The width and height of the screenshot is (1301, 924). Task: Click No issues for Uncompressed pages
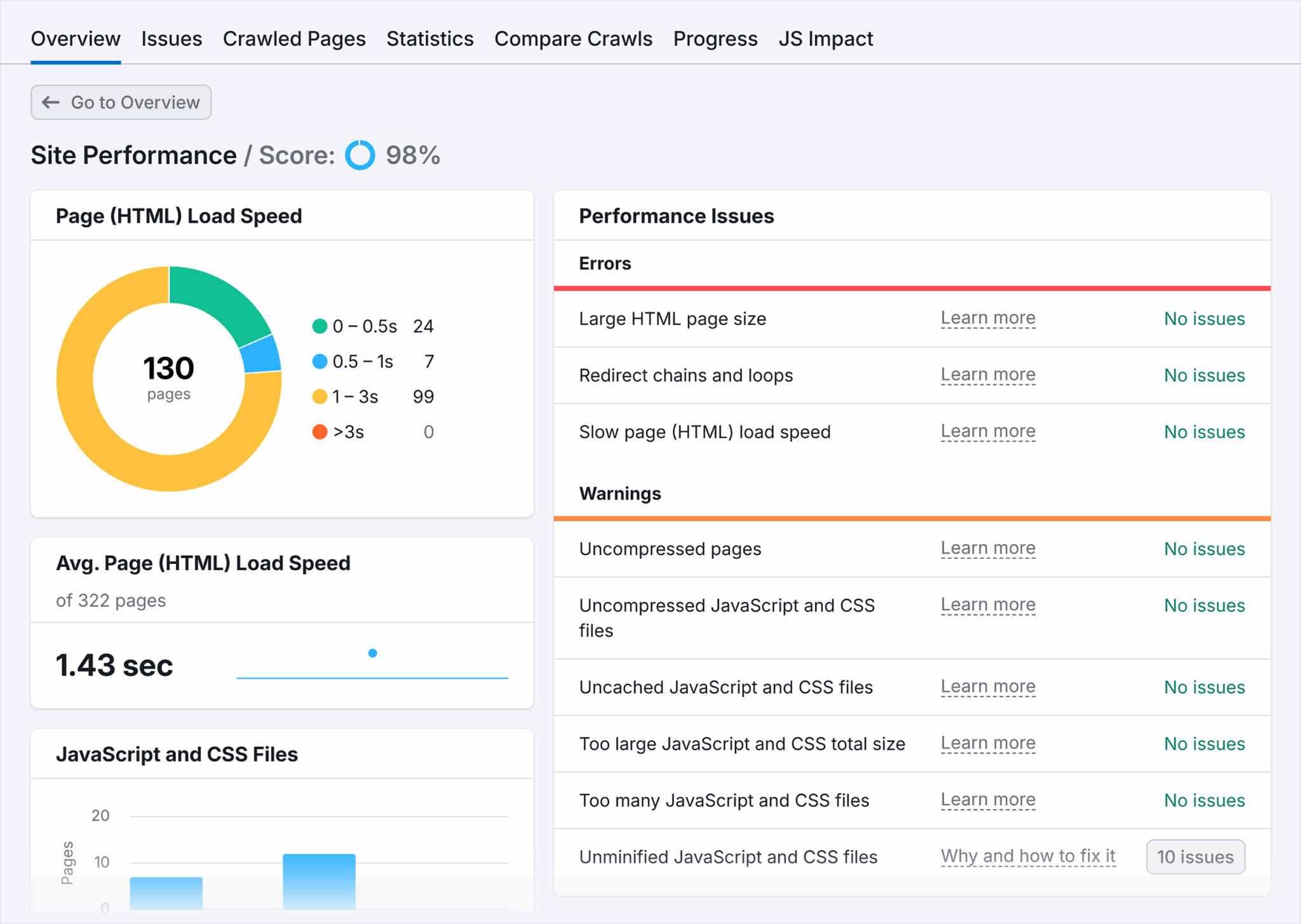[1204, 549]
